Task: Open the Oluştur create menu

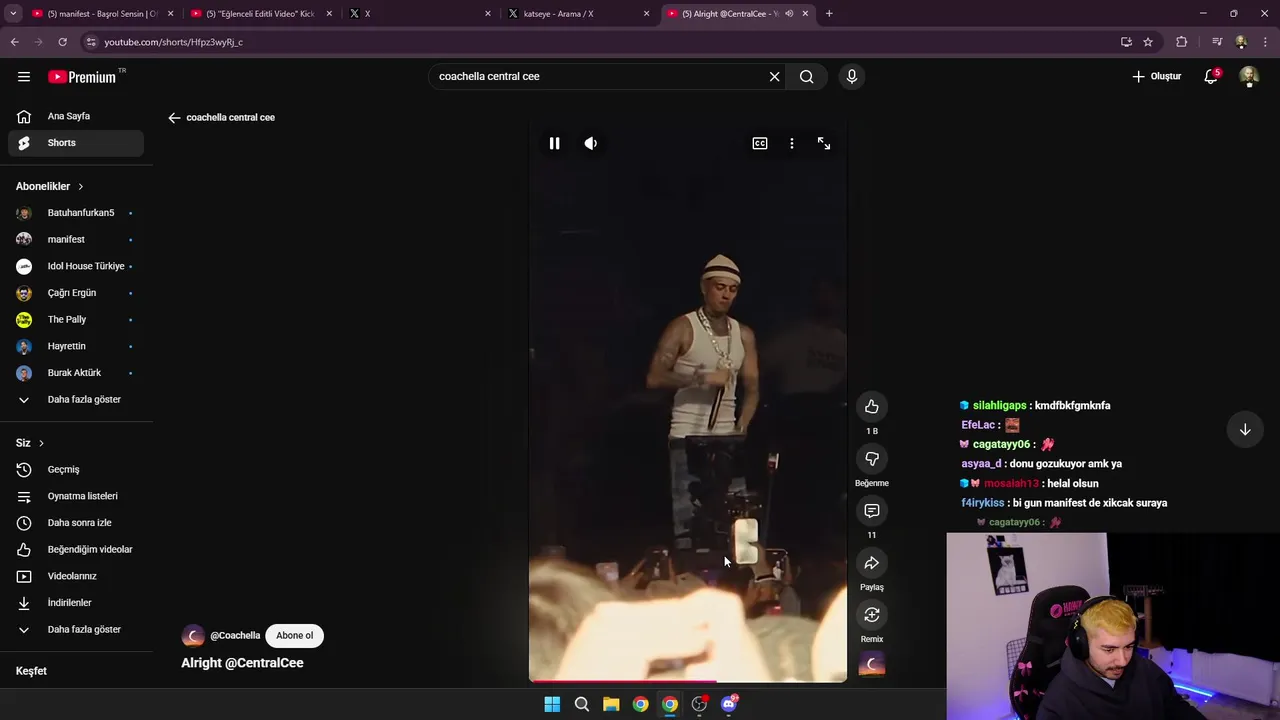Action: 1157,76
